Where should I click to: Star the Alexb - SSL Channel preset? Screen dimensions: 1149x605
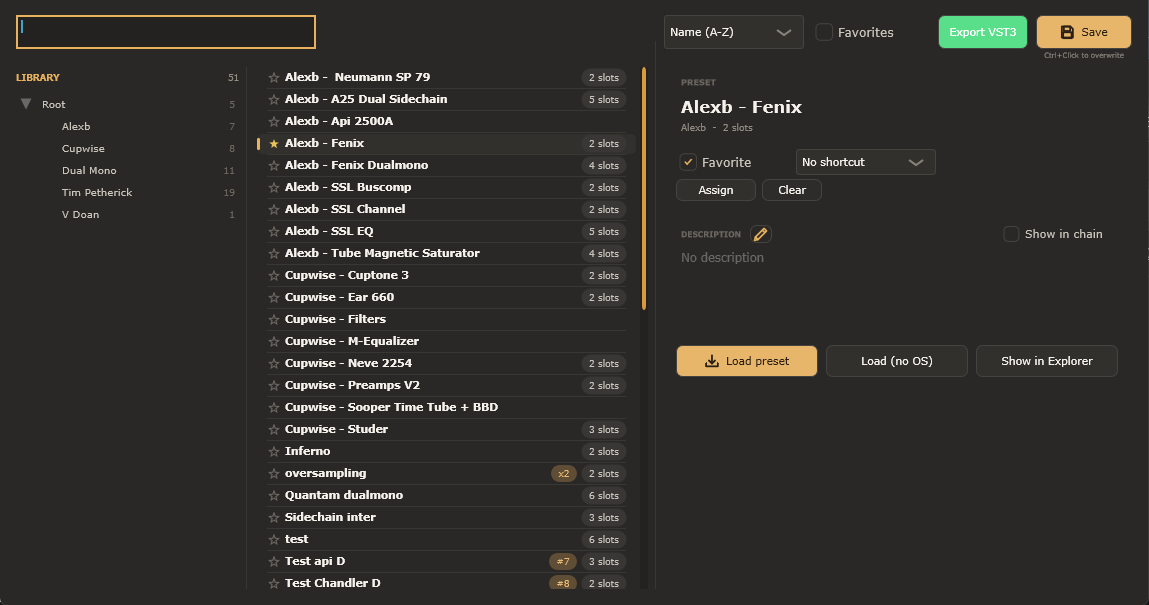point(274,209)
